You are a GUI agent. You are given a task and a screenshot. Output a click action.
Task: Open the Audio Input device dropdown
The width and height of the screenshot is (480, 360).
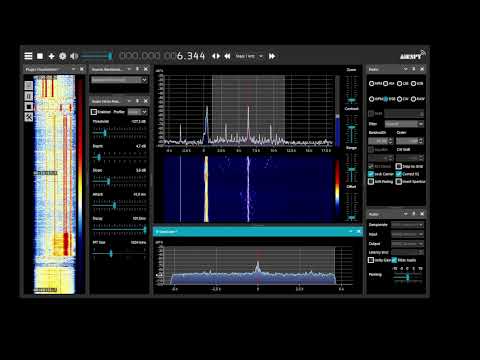[x=407, y=234]
